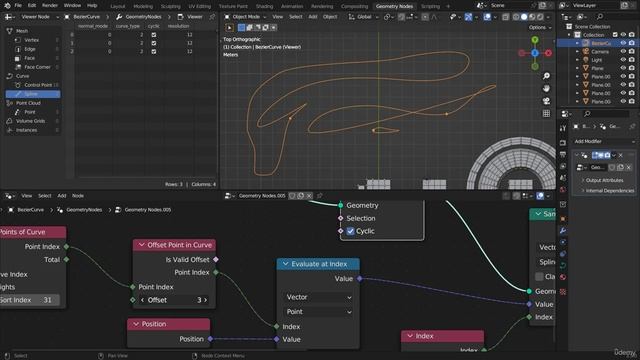Viewport: 640px width, 360px height.
Task: Open the Render menu
Action: pos(50,6)
